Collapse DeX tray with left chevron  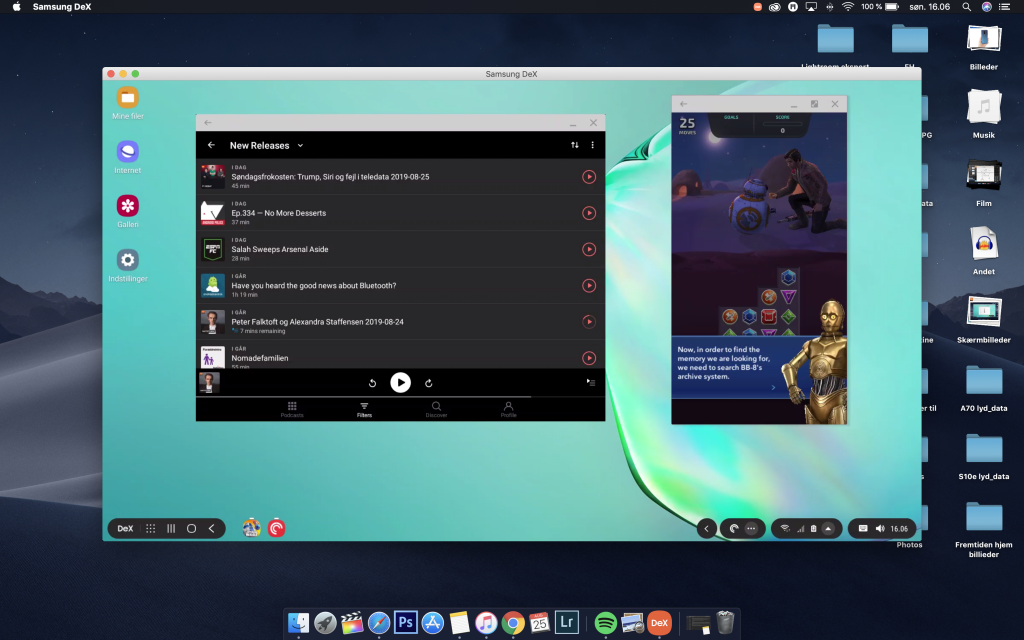click(706, 528)
